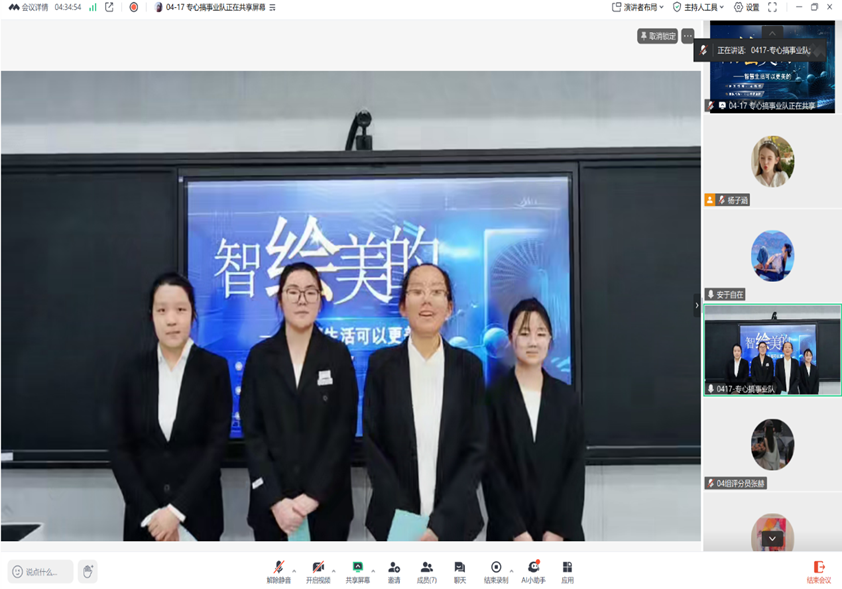Viewport: 842px width, 589px height.
Task: Select participant 安于自在 avatar tile
Action: [x=772, y=256]
